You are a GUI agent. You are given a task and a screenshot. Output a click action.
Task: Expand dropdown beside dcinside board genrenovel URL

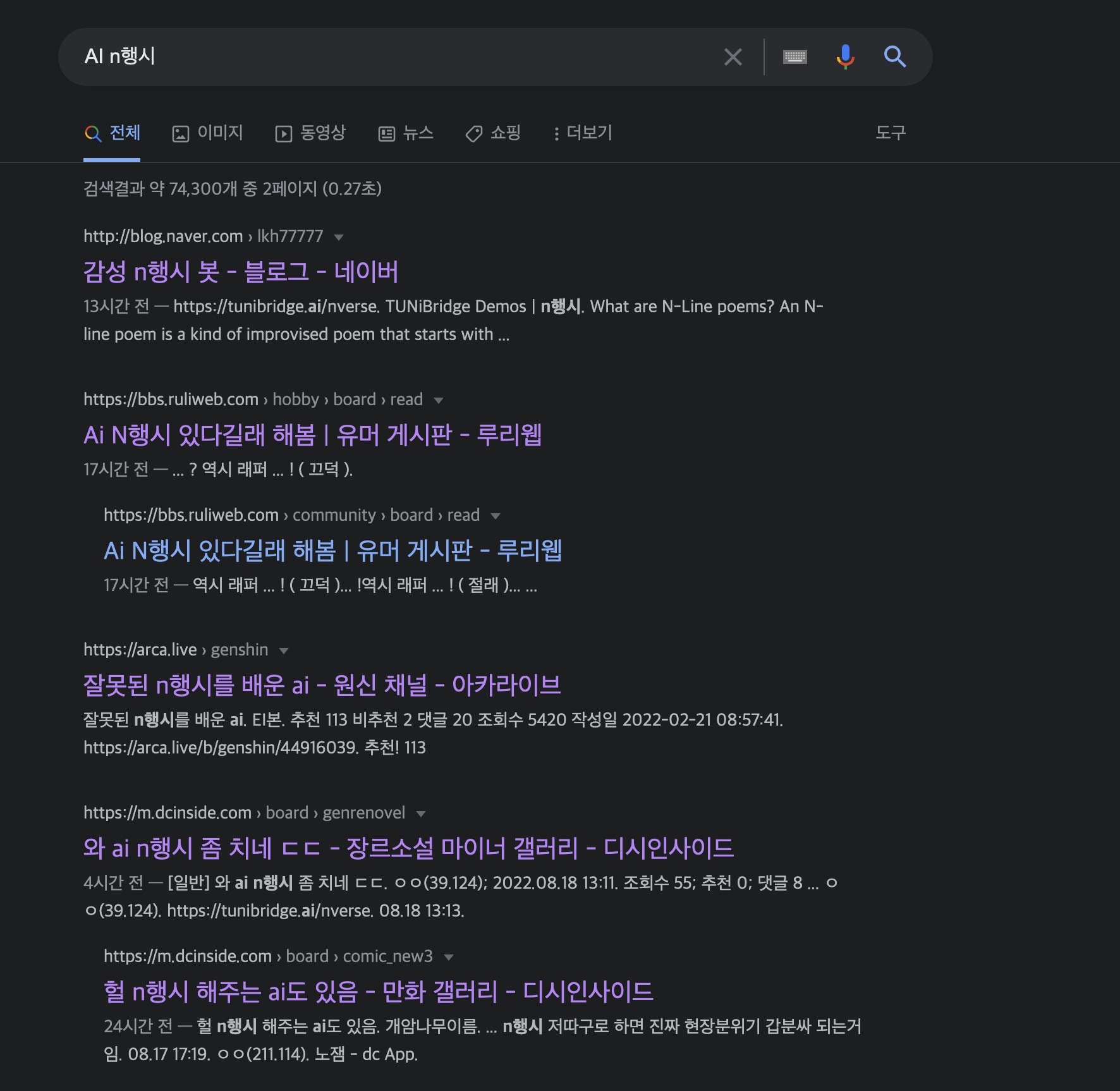421,814
